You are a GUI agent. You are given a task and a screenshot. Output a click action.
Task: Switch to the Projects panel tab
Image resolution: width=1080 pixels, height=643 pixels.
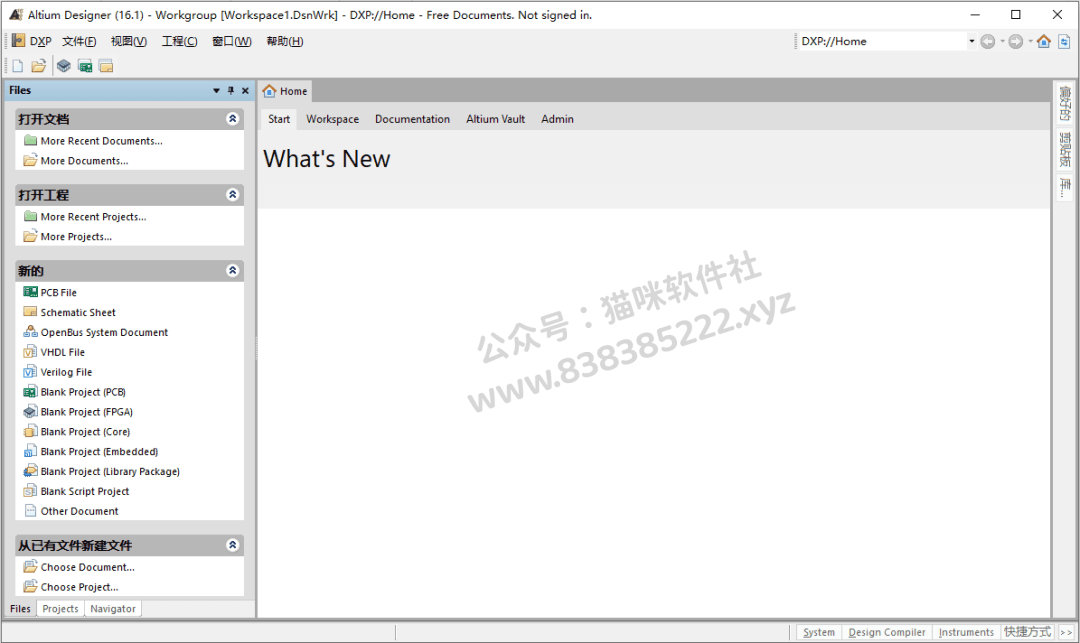[x=61, y=609]
